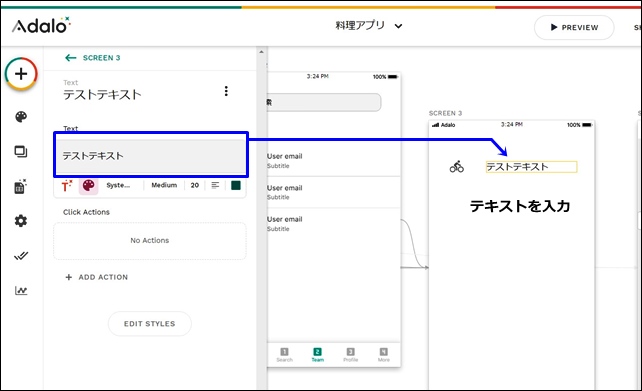Select the first User email list item

click(333, 160)
